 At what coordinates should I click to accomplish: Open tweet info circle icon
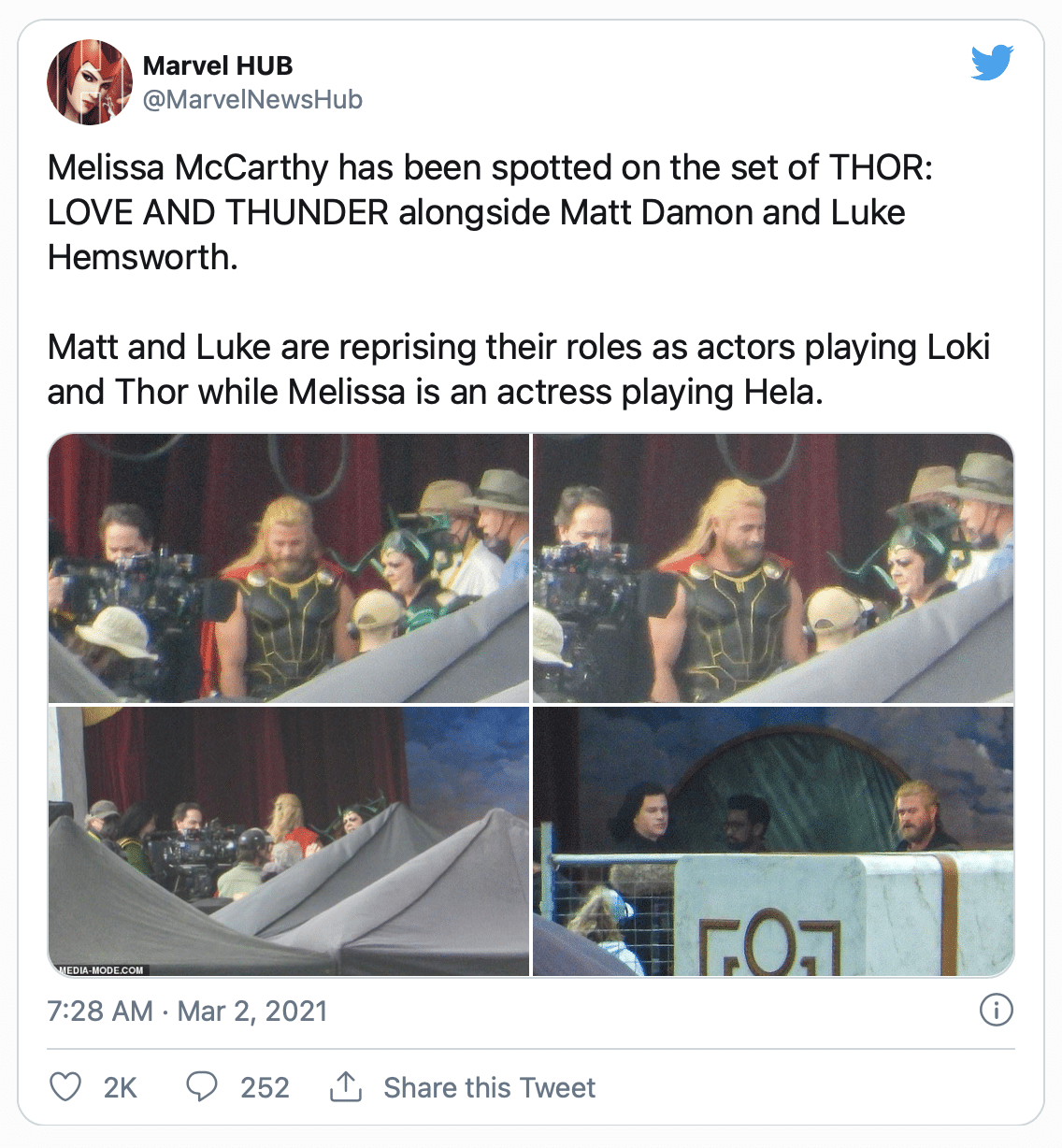click(x=997, y=1011)
